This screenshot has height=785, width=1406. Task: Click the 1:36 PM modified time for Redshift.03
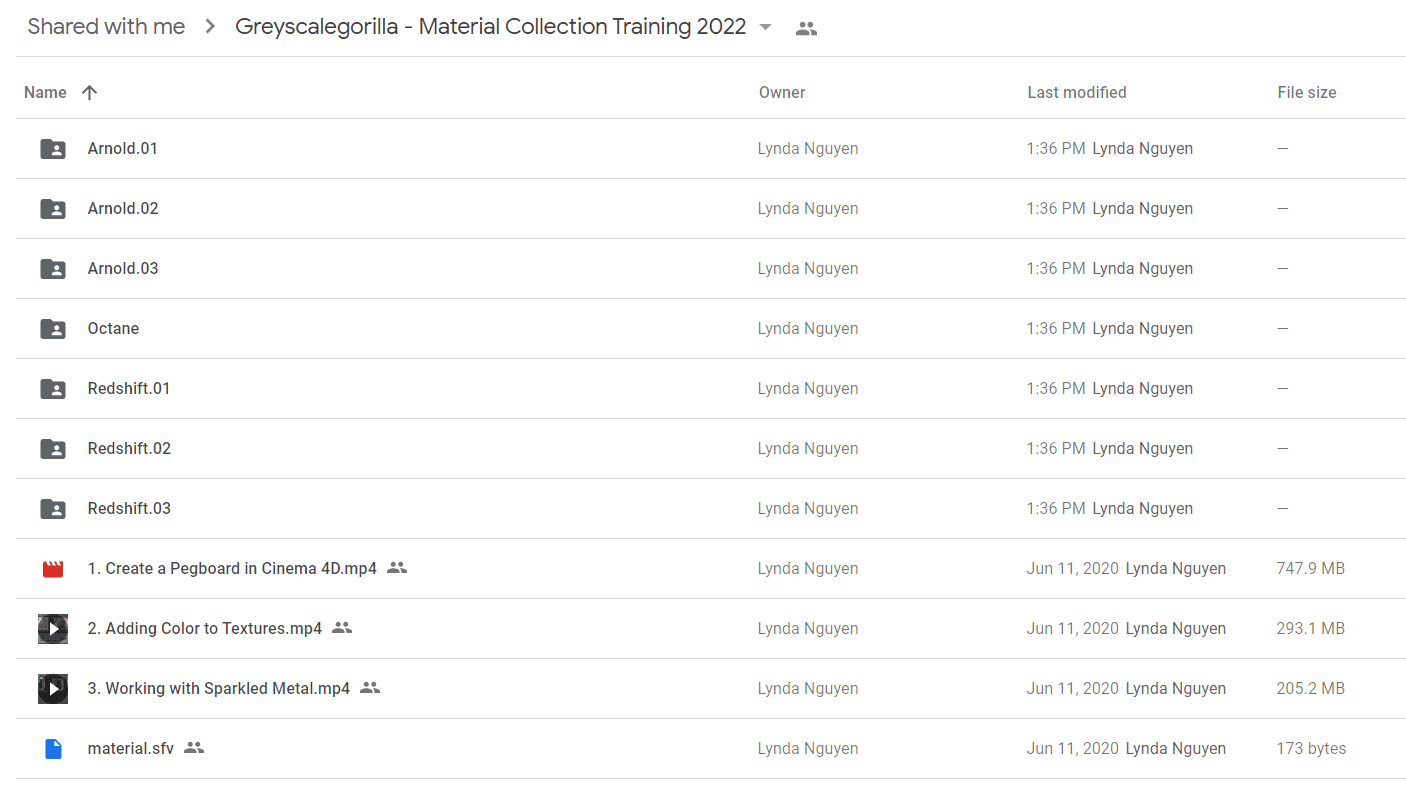point(1056,509)
